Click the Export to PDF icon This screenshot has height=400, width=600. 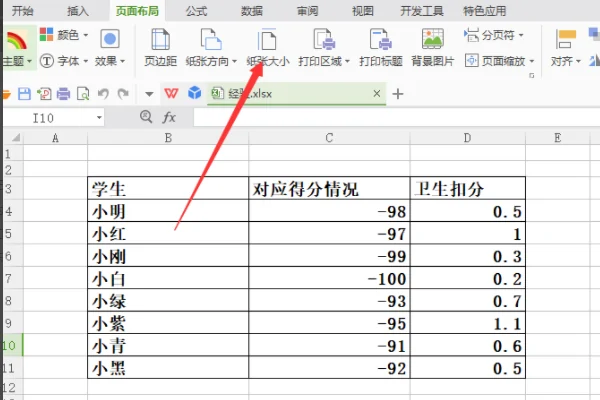(x=44, y=94)
